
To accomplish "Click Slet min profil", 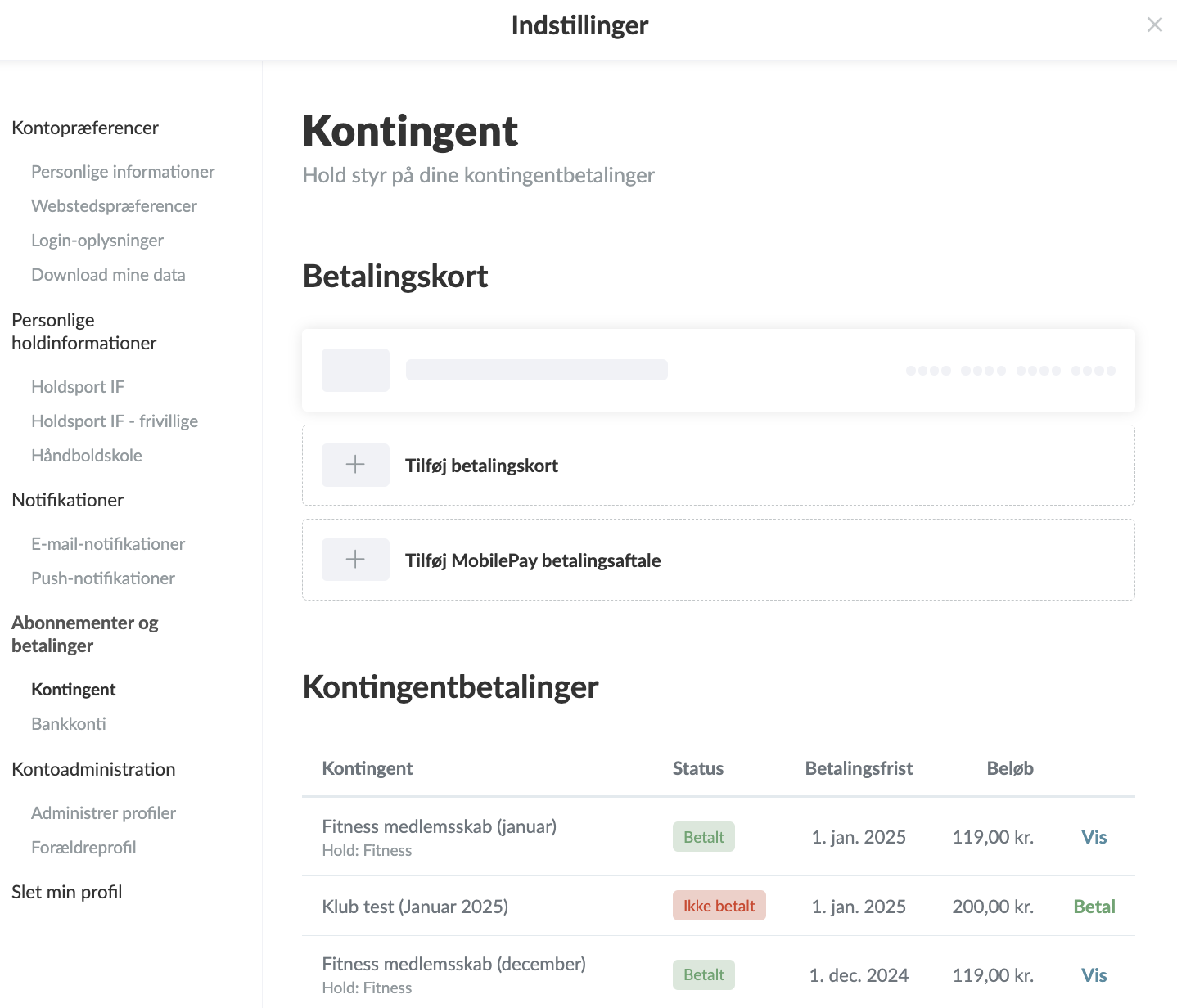I will pyautogui.click(x=67, y=892).
